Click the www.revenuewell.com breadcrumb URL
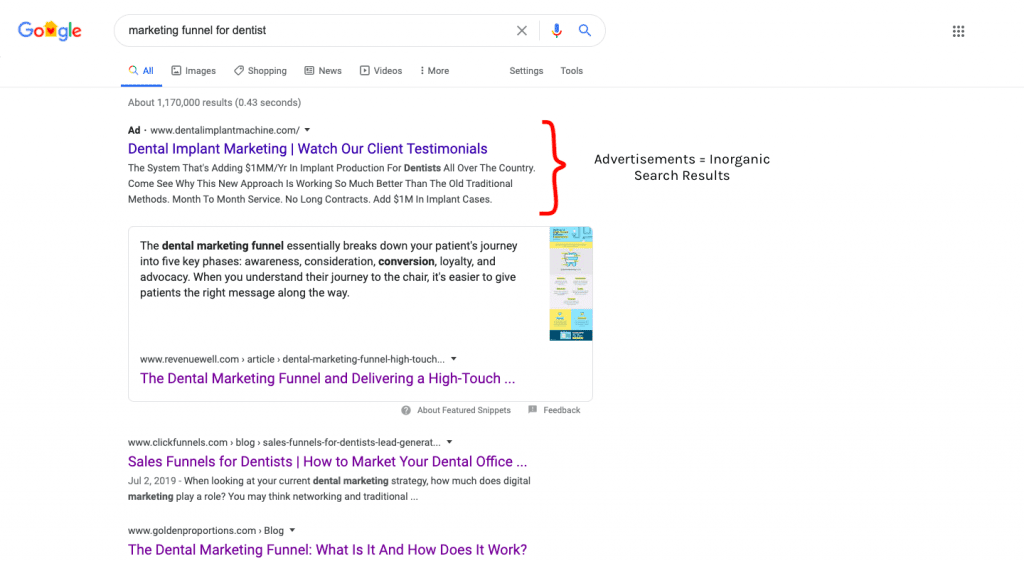Image resolution: width=1024 pixels, height=561 pixels. pyautogui.click(x=292, y=359)
